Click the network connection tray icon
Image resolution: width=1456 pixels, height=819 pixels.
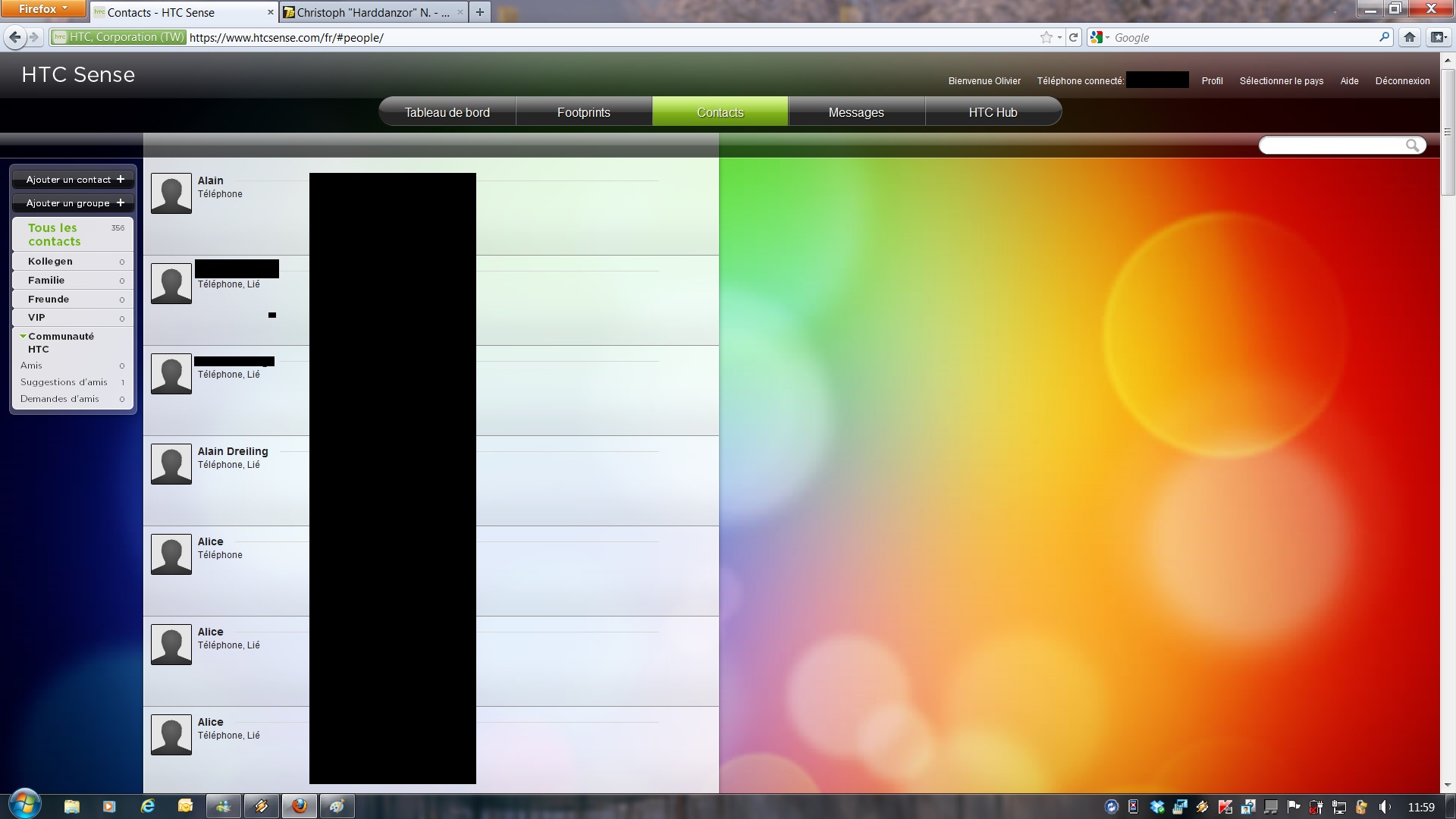pos(1339,807)
